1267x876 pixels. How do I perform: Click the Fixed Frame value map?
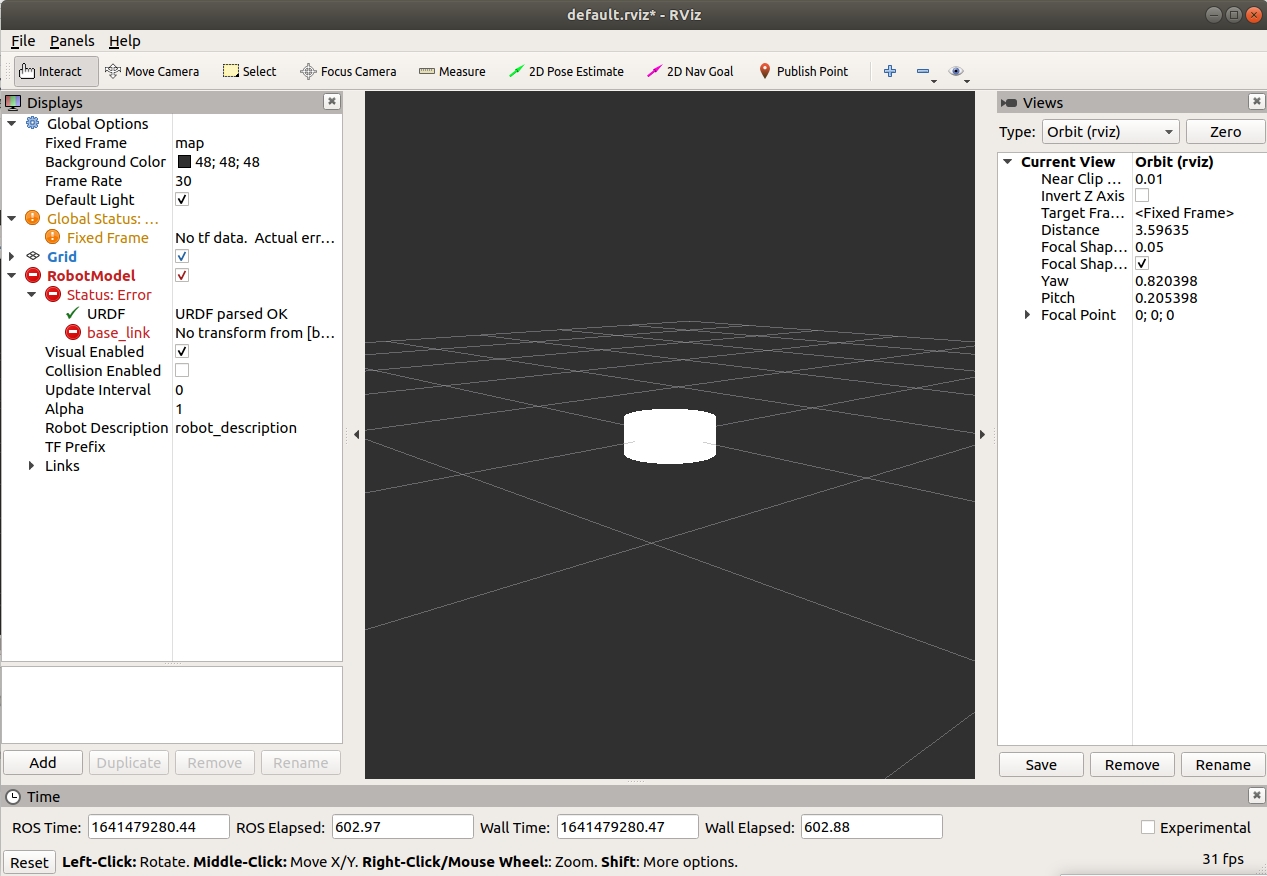pos(189,143)
